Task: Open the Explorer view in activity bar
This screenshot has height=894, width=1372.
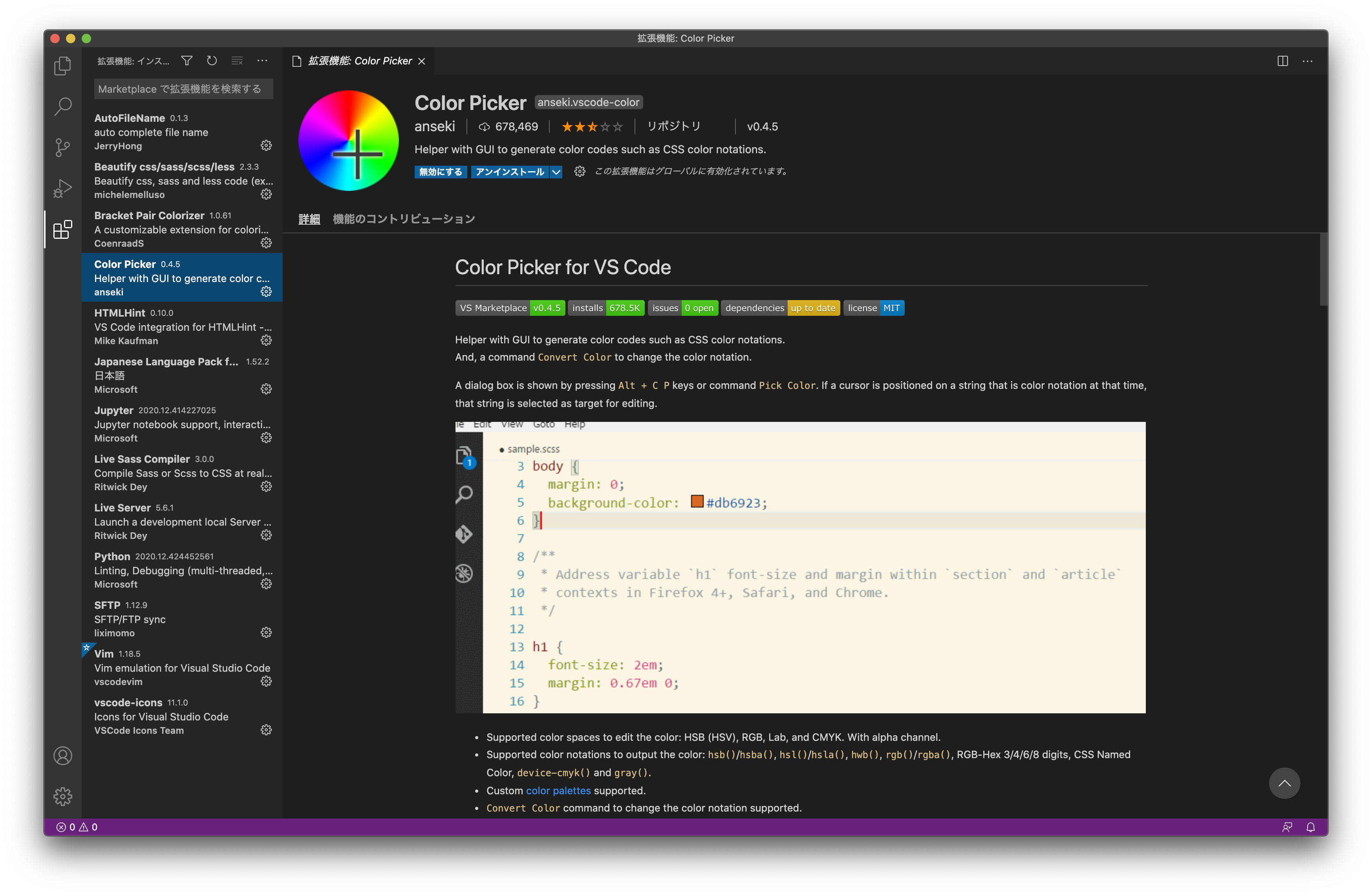Action: coord(62,66)
